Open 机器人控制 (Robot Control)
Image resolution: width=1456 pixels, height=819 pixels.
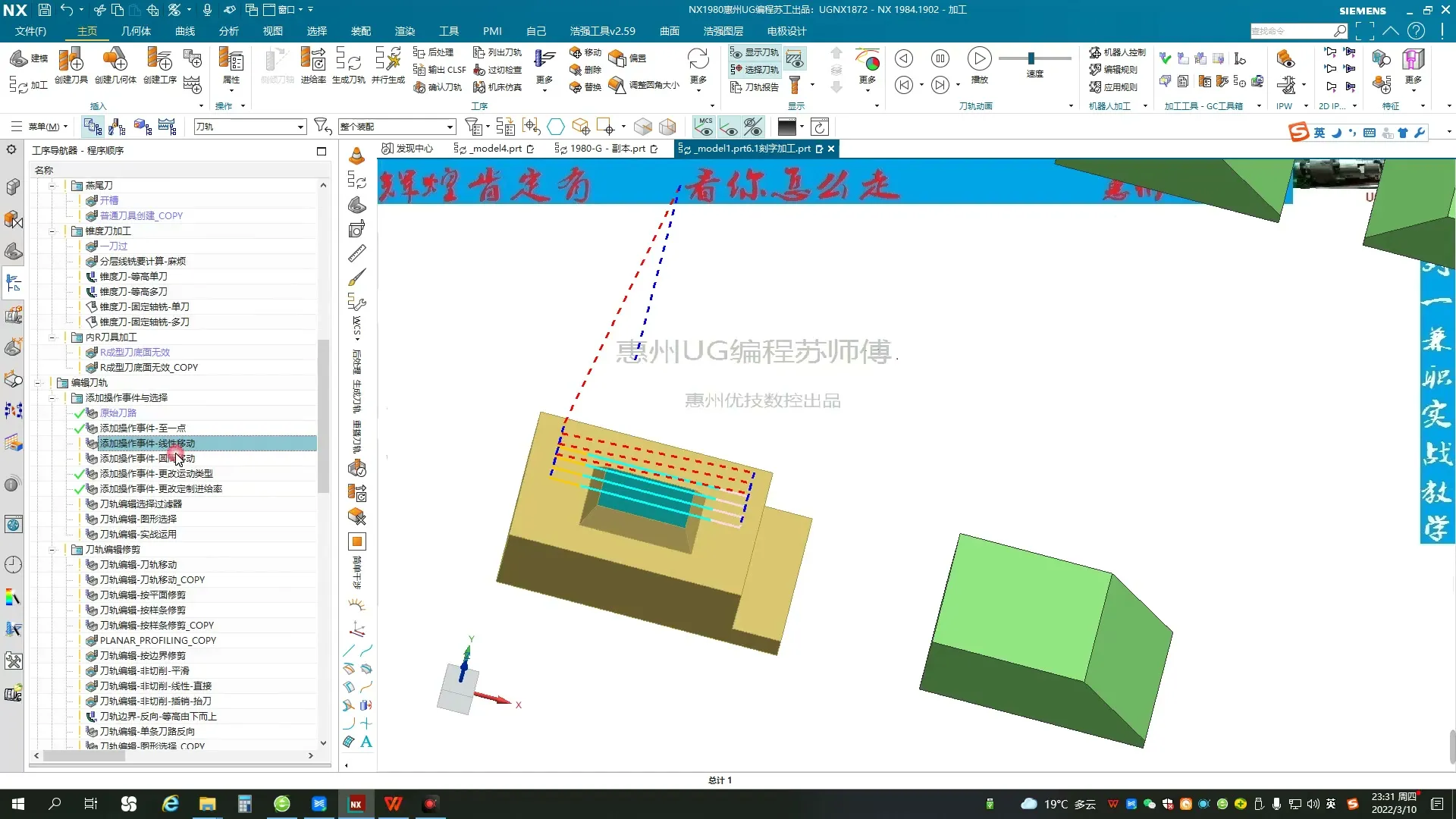coord(1115,52)
